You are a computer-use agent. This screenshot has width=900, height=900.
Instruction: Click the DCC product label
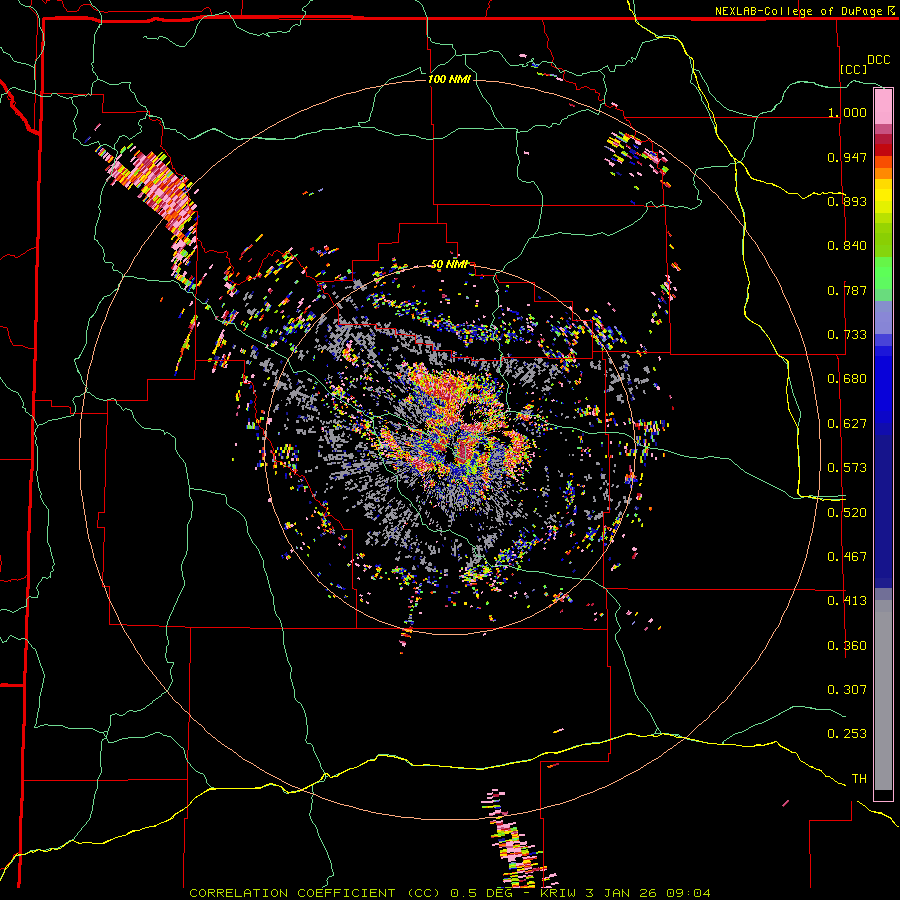(879, 60)
